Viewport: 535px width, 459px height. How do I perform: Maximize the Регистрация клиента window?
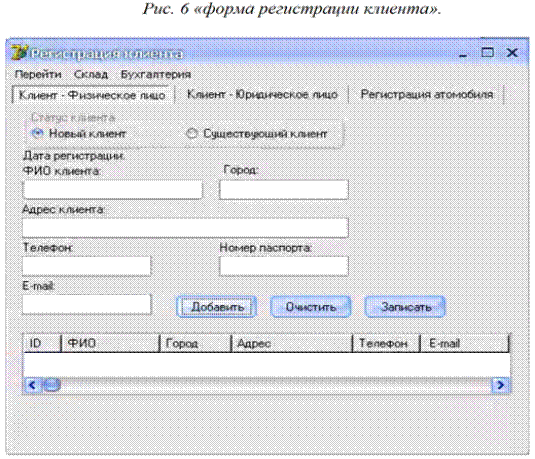pos(487,53)
